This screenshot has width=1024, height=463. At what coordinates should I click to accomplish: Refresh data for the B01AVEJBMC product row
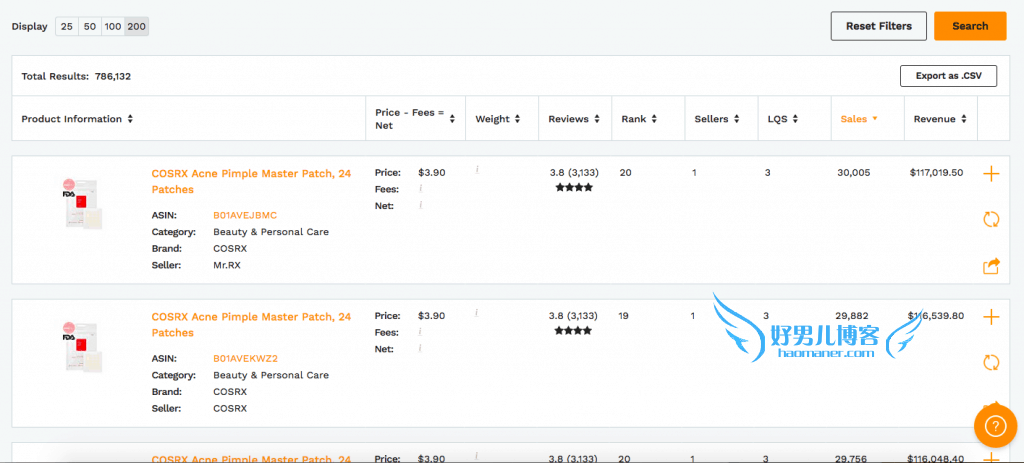991,219
